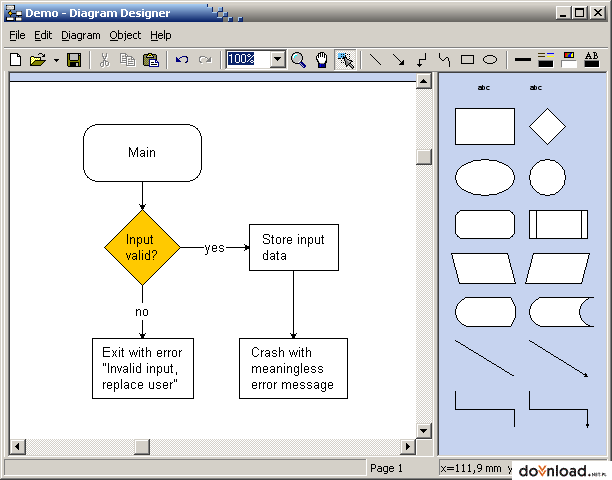The height and width of the screenshot is (480, 612).
Task: Open the Edit menu
Action: pyautogui.click(x=43, y=35)
